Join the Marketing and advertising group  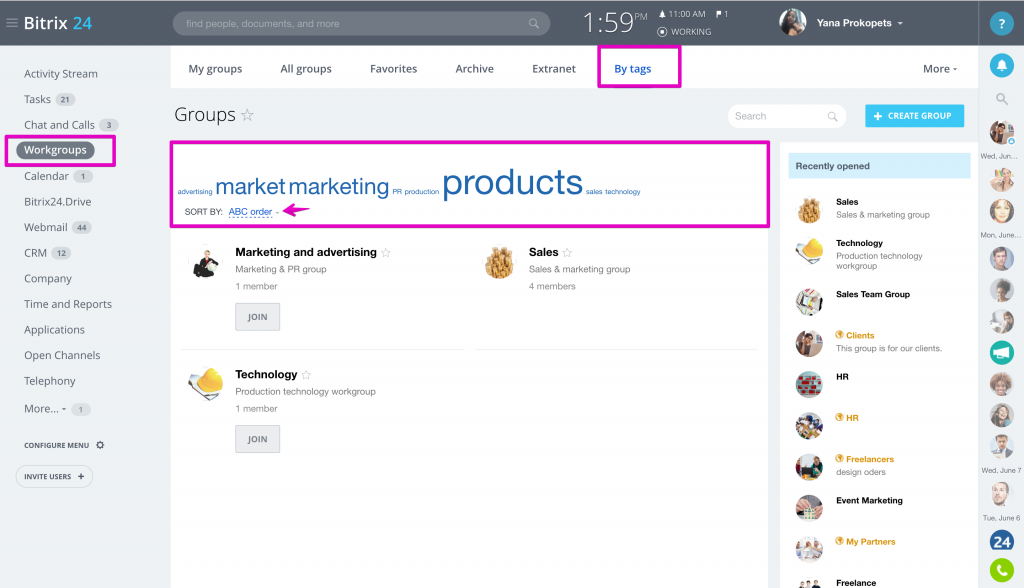[257, 317]
